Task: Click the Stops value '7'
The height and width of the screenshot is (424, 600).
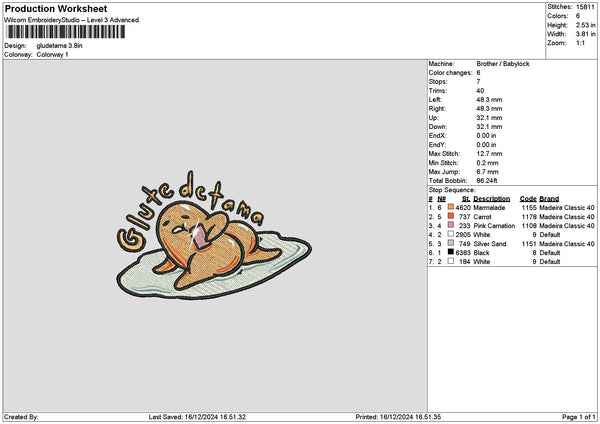Action: click(x=478, y=82)
